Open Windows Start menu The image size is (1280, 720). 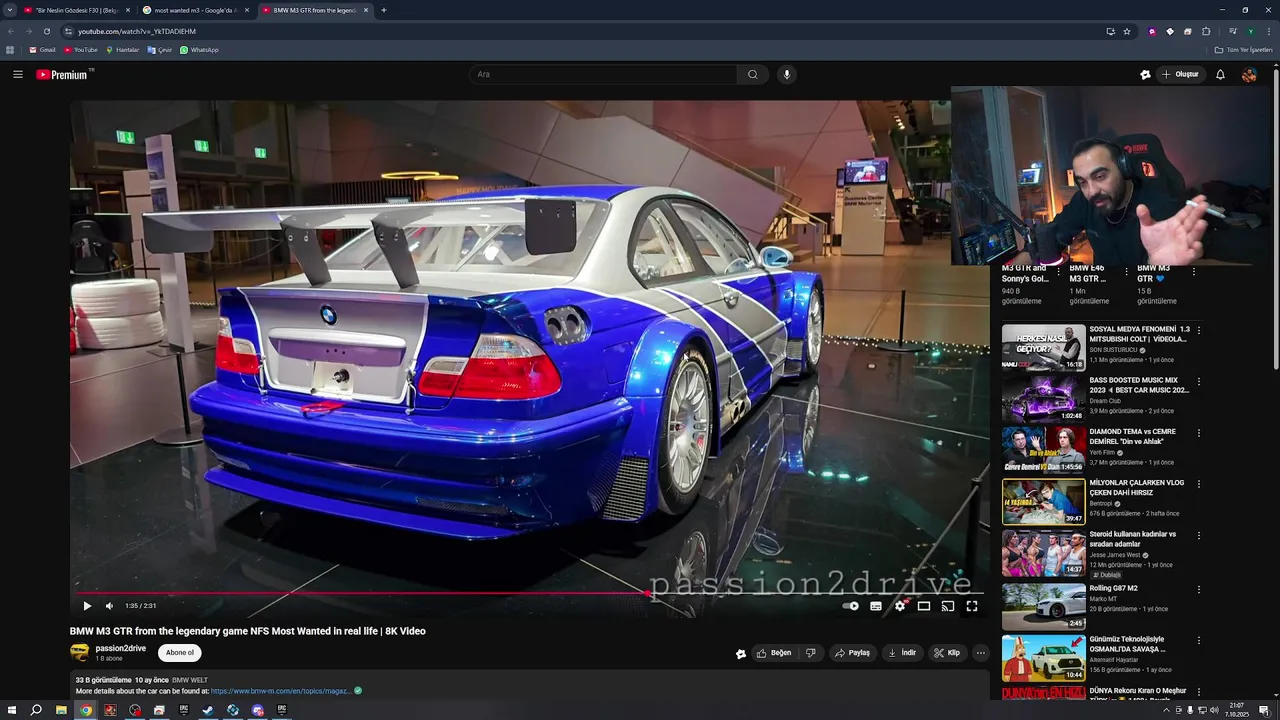coord(11,710)
